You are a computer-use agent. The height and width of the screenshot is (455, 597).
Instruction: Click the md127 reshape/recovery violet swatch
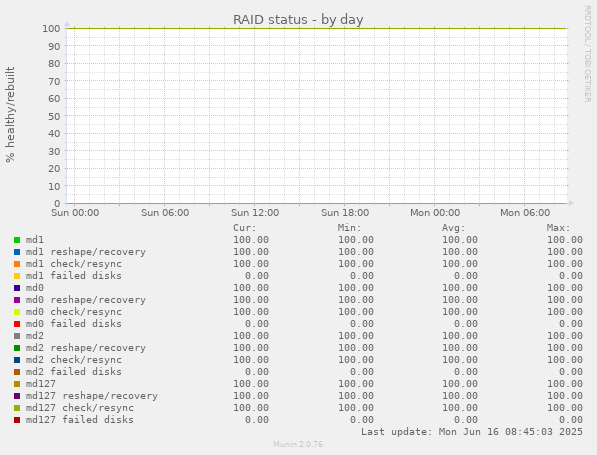[17, 396]
